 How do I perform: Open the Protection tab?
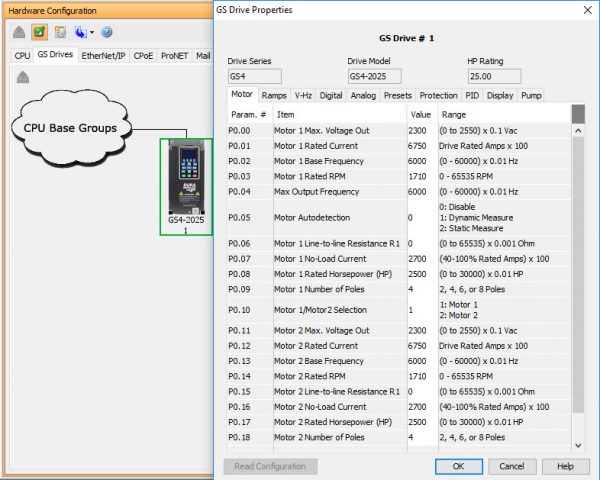click(x=438, y=96)
